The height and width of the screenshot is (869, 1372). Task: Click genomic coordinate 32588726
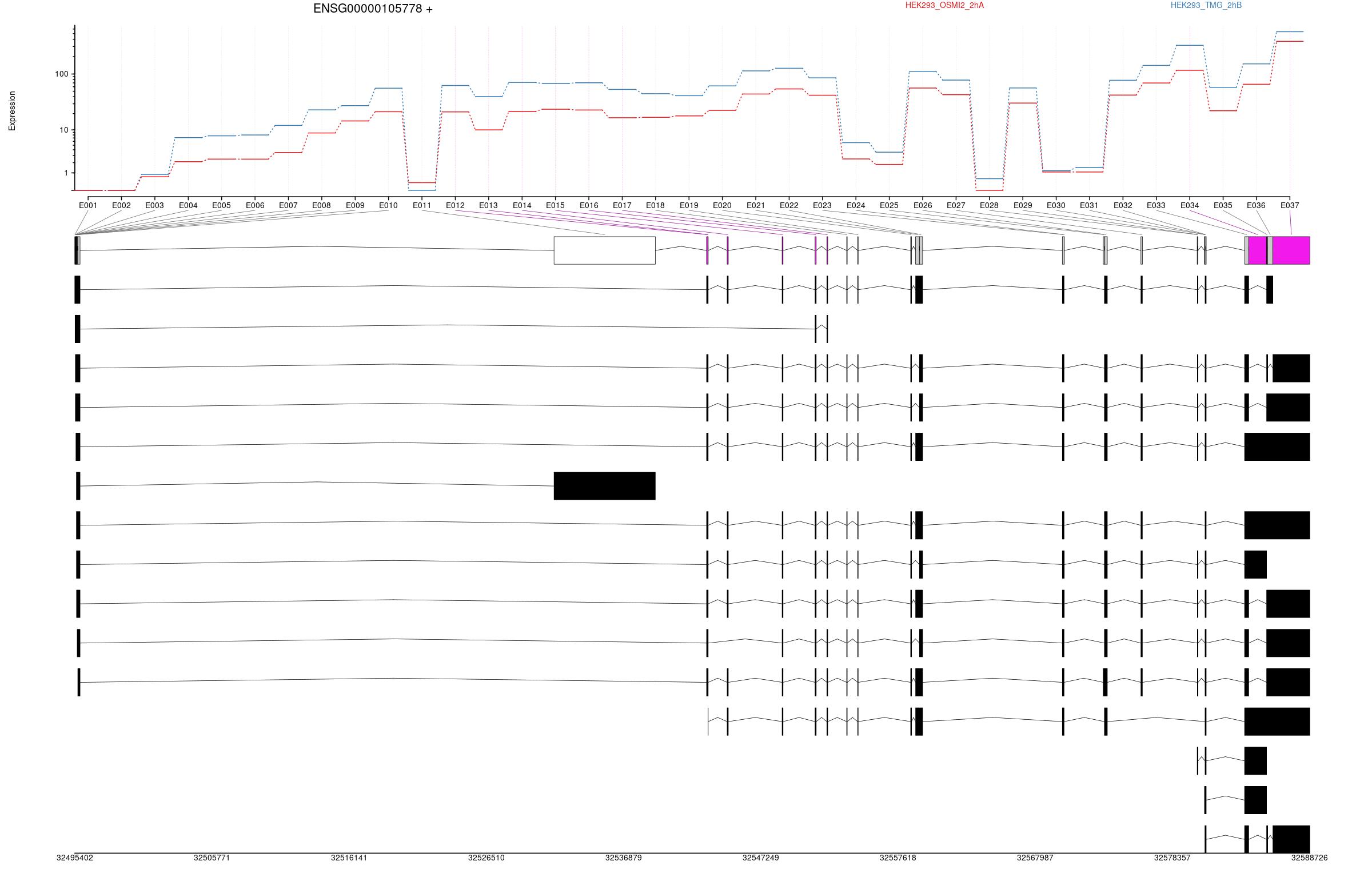tap(1309, 858)
